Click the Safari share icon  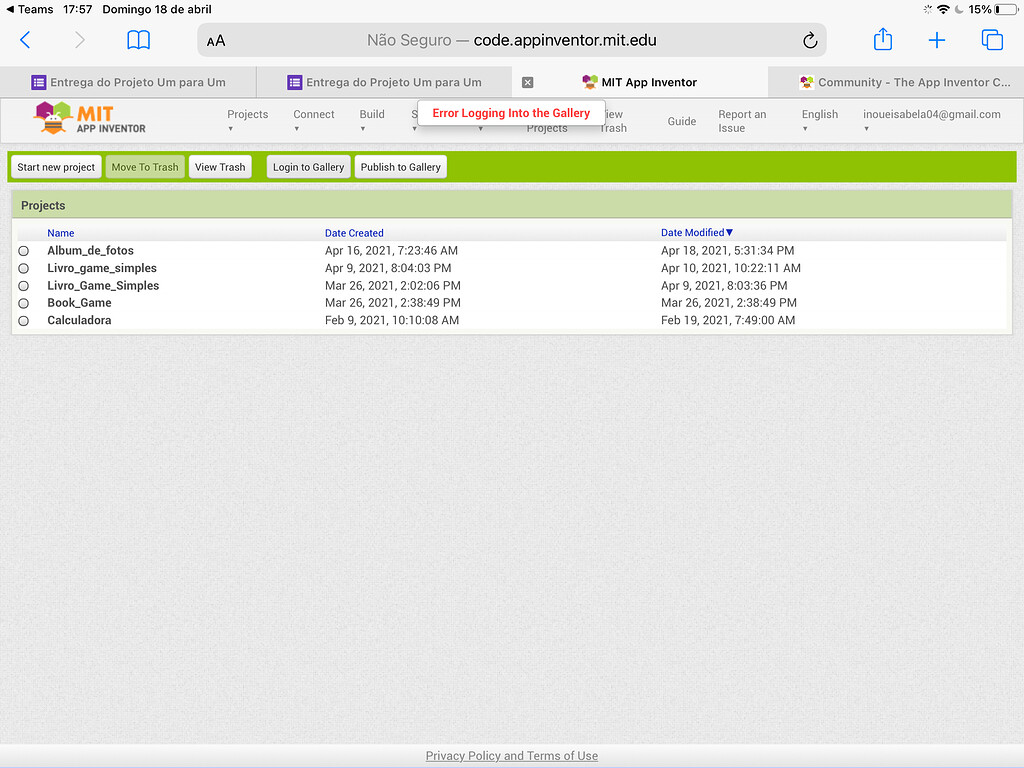click(882, 40)
